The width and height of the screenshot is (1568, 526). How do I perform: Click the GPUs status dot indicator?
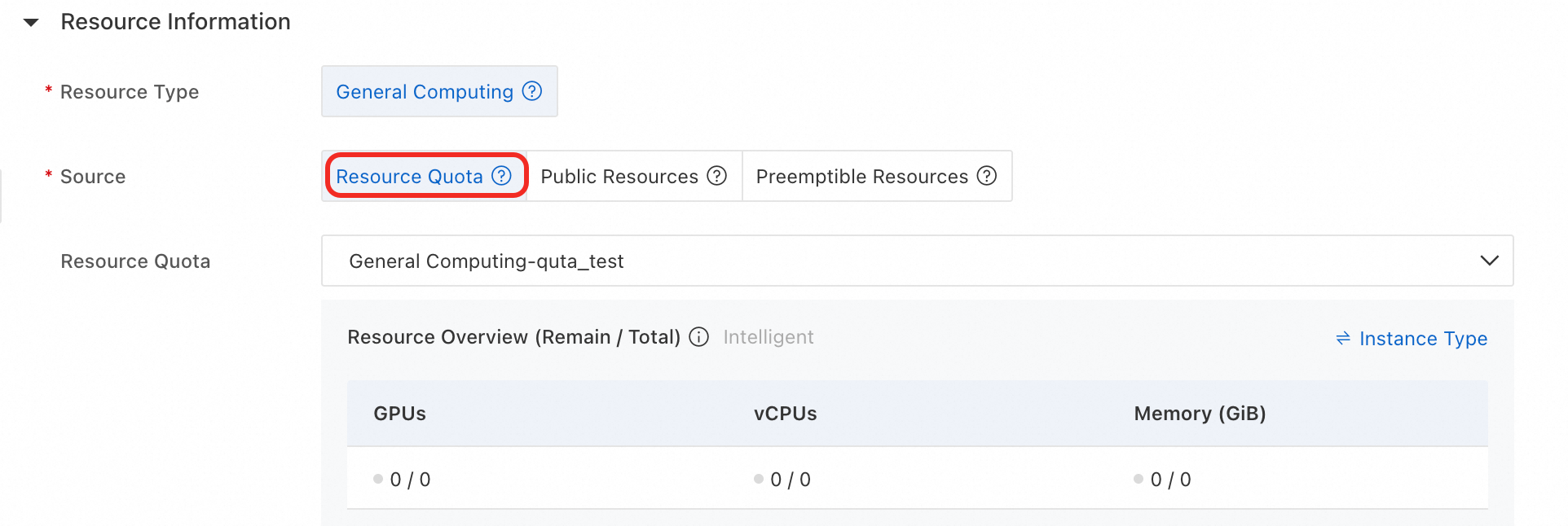click(x=378, y=479)
